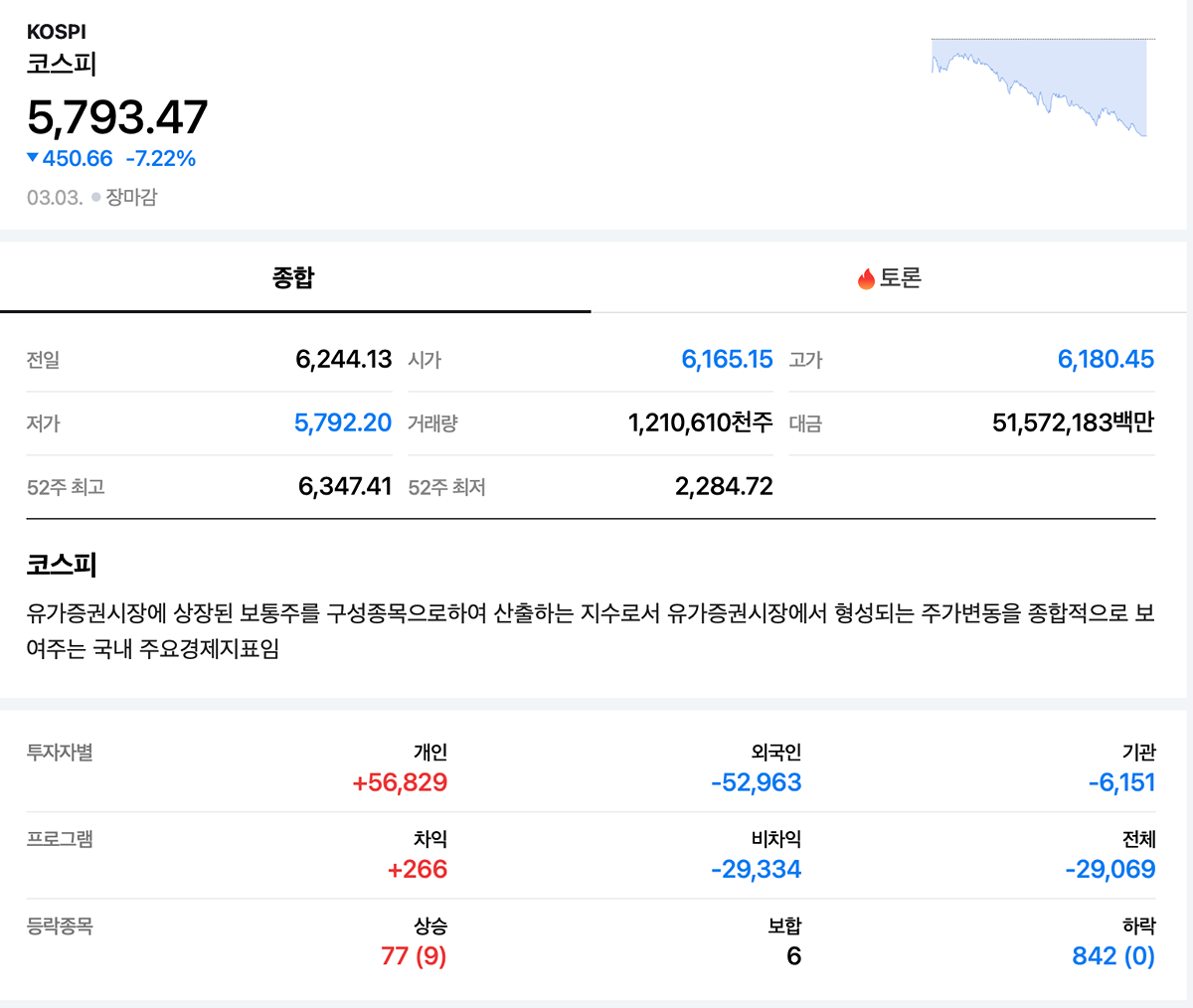Click the 고가 high price 6,180.45
The image size is (1193, 1008).
(x=1106, y=360)
